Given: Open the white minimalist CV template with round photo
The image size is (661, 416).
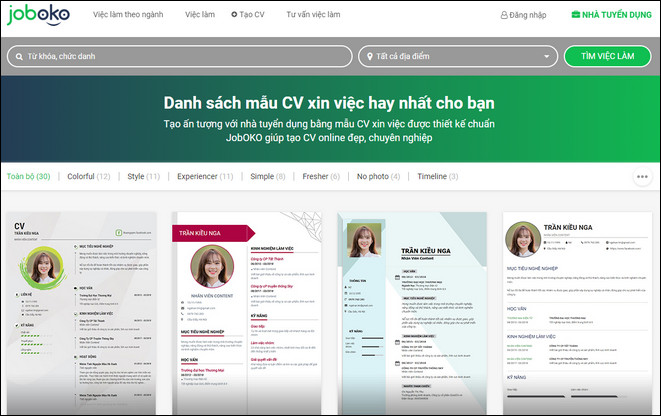Looking at the screenshot, I should 578,313.
